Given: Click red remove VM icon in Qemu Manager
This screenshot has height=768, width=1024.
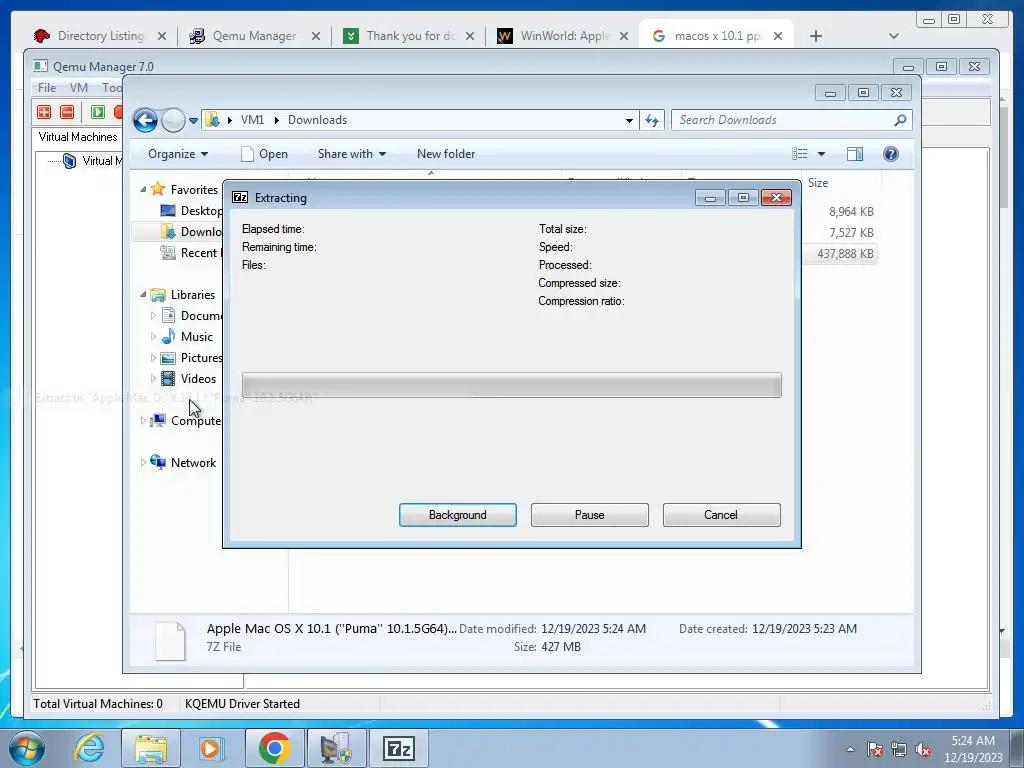Looking at the screenshot, I should click(67, 112).
